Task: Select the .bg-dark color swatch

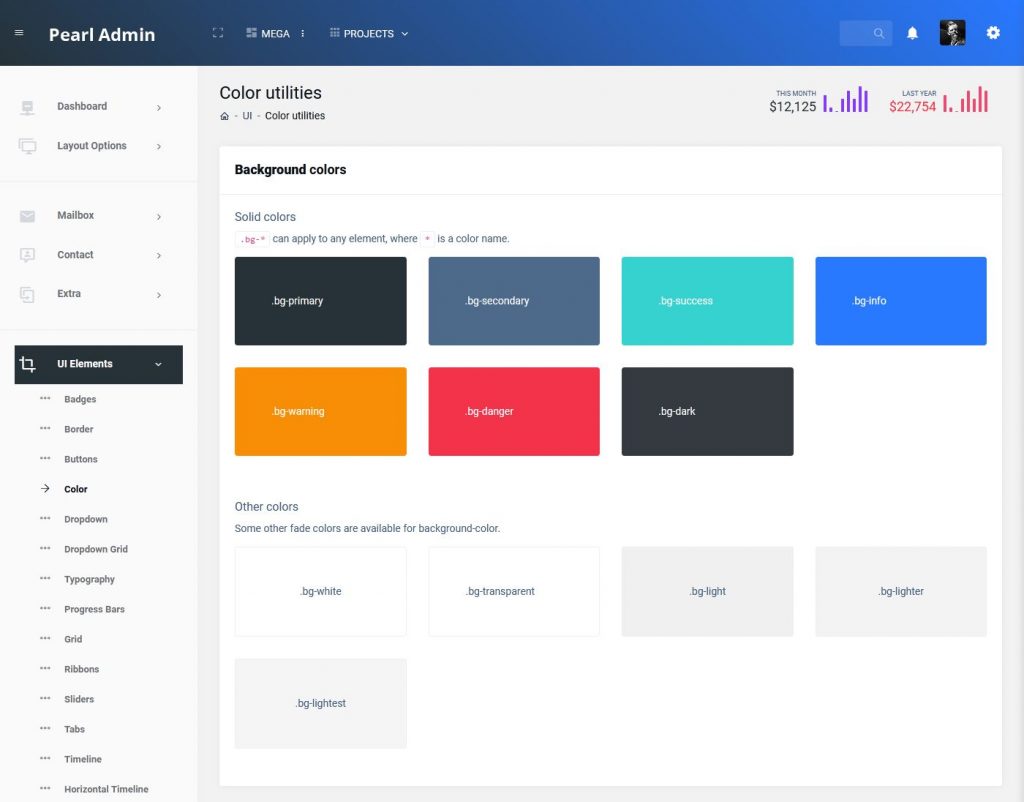Action: 707,411
